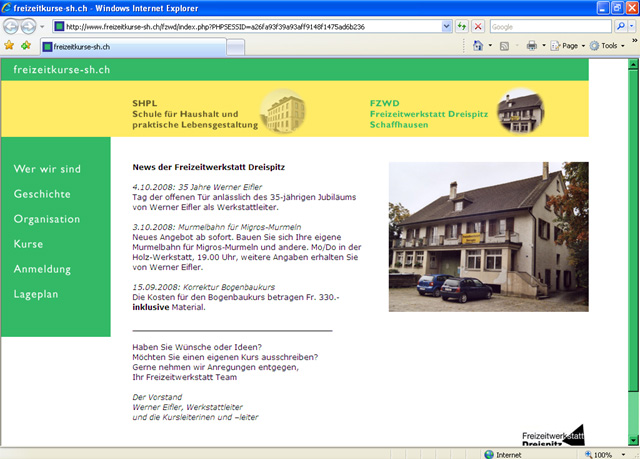Open the Tools menu dropdown
This screenshot has height=459, width=640.
click(x=607, y=46)
